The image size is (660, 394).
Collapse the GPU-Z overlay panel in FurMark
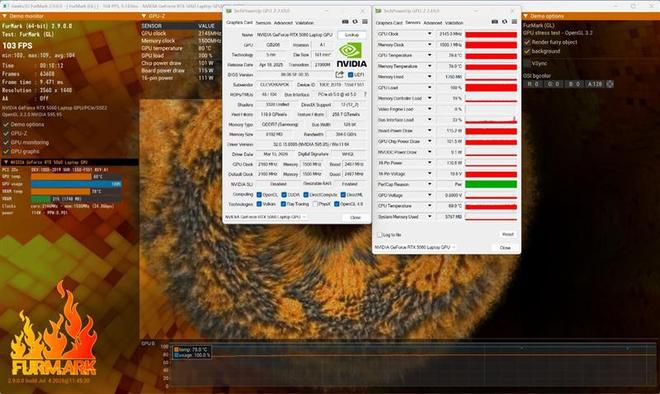click(144, 16)
